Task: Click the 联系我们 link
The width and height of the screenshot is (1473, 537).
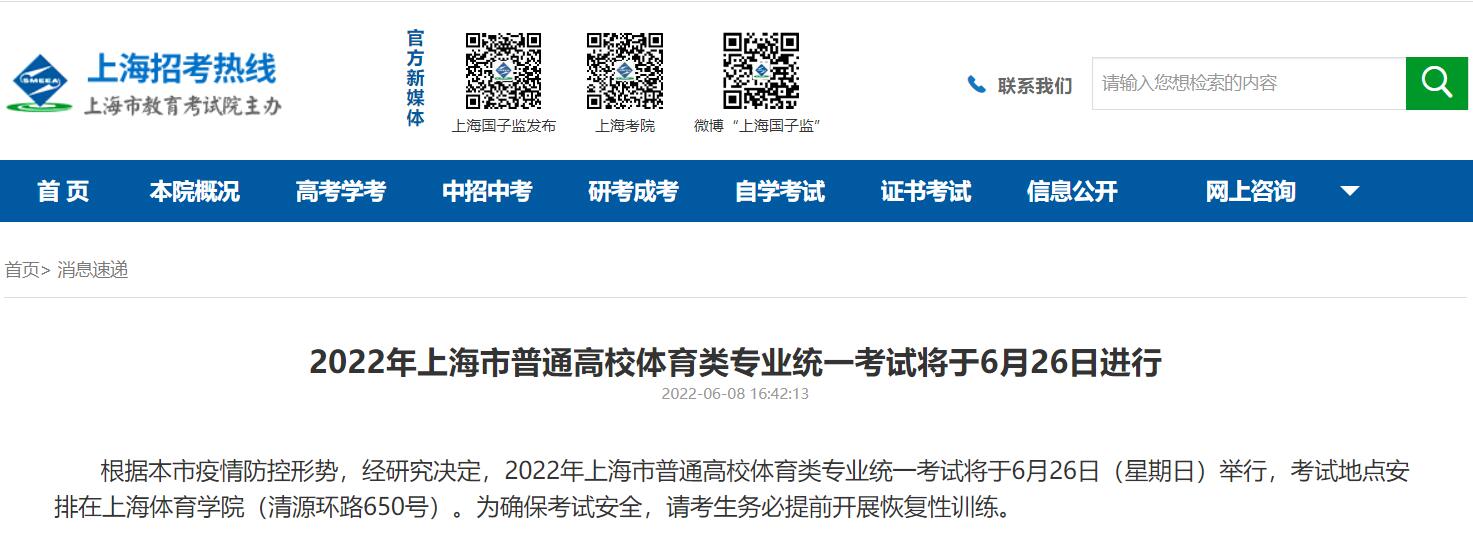Action: click(1034, 86)
